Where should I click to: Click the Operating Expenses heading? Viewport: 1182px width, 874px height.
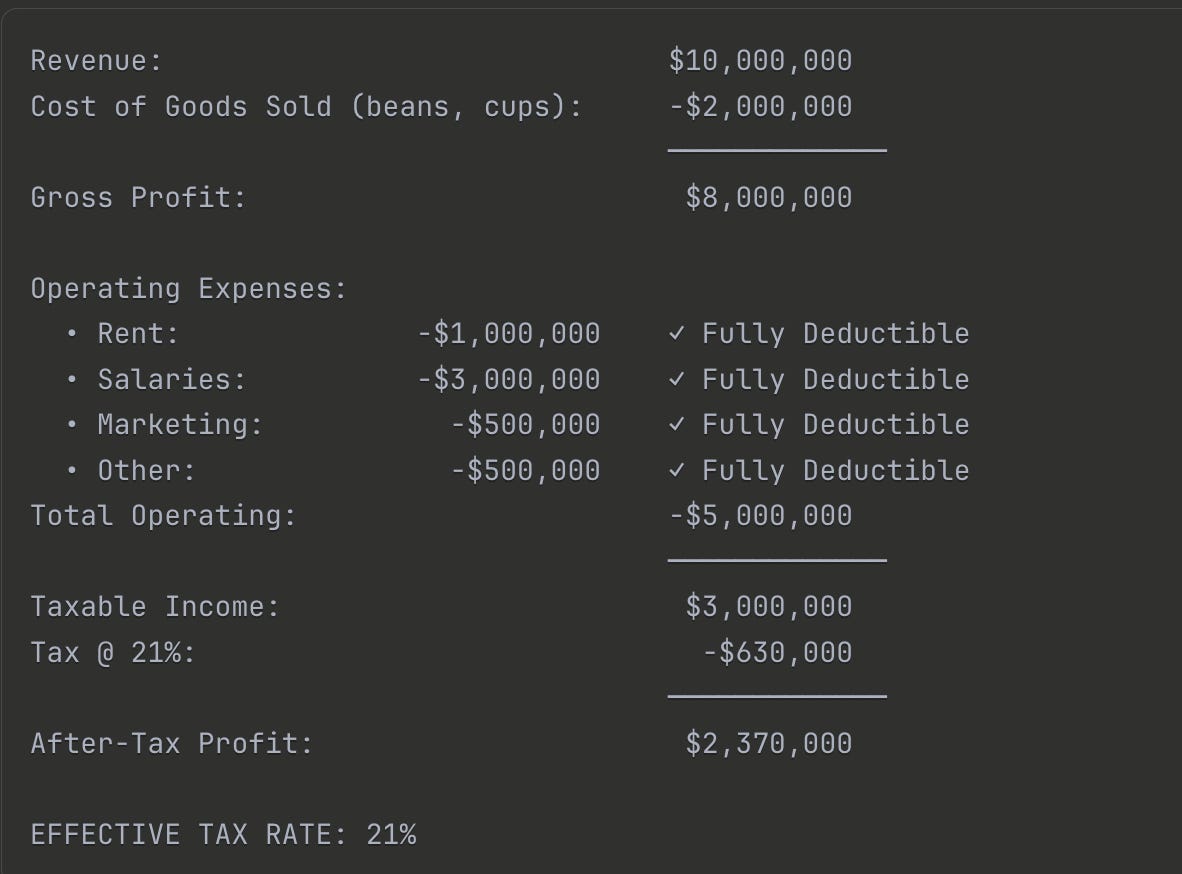pos(188,289)
